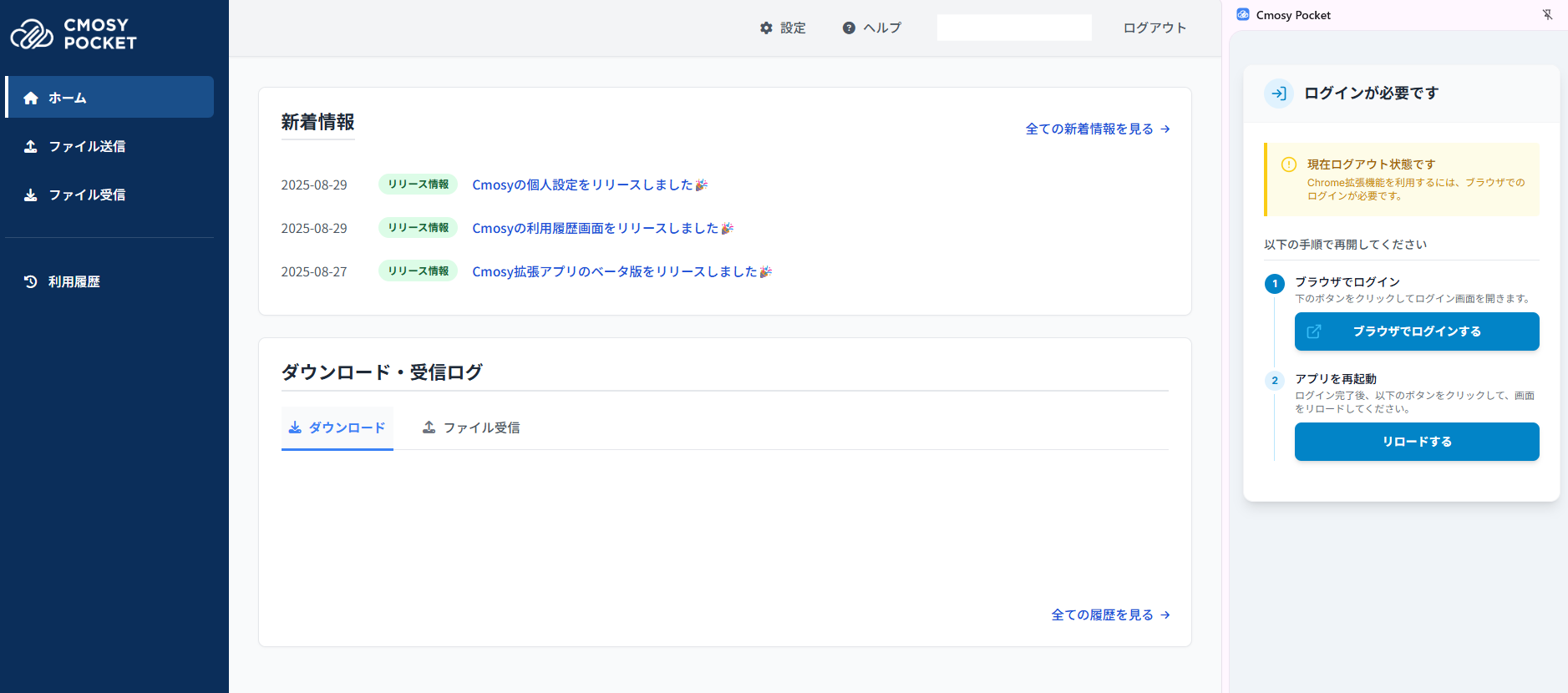Image resolution: width=1568 pixels, height=693 pixels.
Task: Switch to the ファイル受信 log tab
Action: pos(471,427)
